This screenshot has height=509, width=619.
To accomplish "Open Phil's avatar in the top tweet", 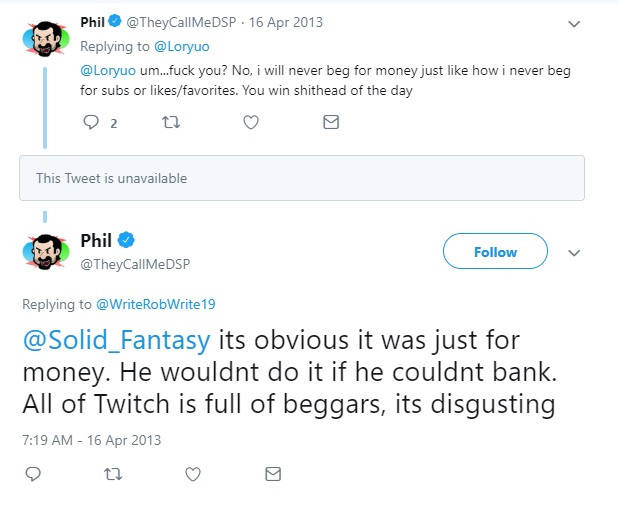I will click(46, 39).
